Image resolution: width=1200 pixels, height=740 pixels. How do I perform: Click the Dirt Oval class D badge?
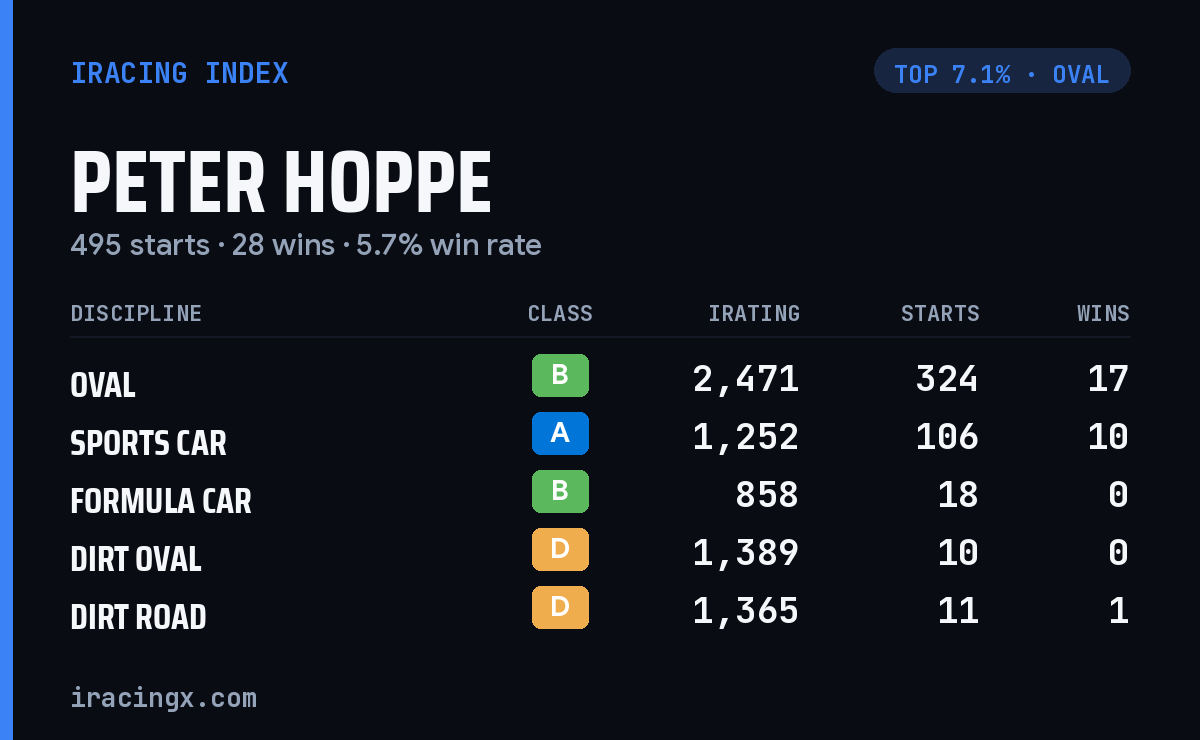(x=560, y=549)
